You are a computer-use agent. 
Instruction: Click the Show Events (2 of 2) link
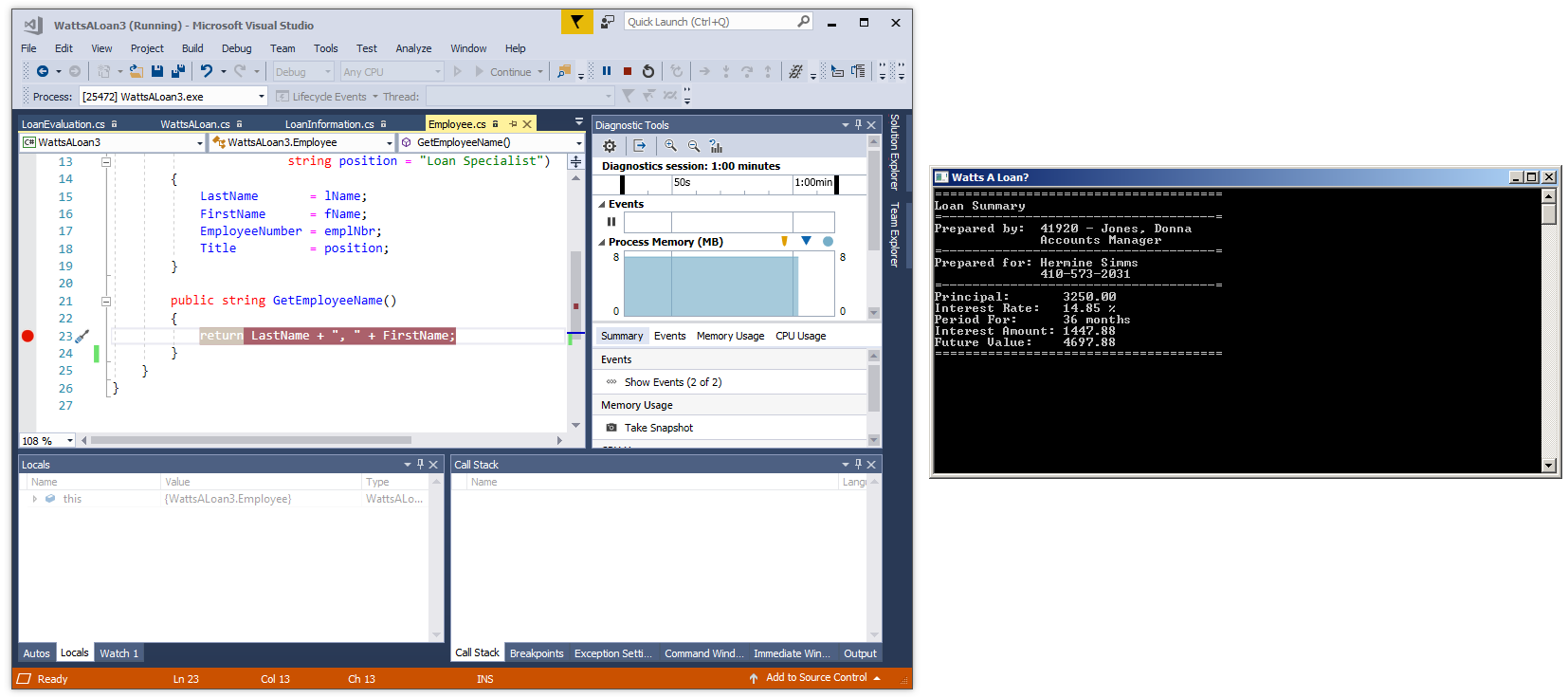673,382
